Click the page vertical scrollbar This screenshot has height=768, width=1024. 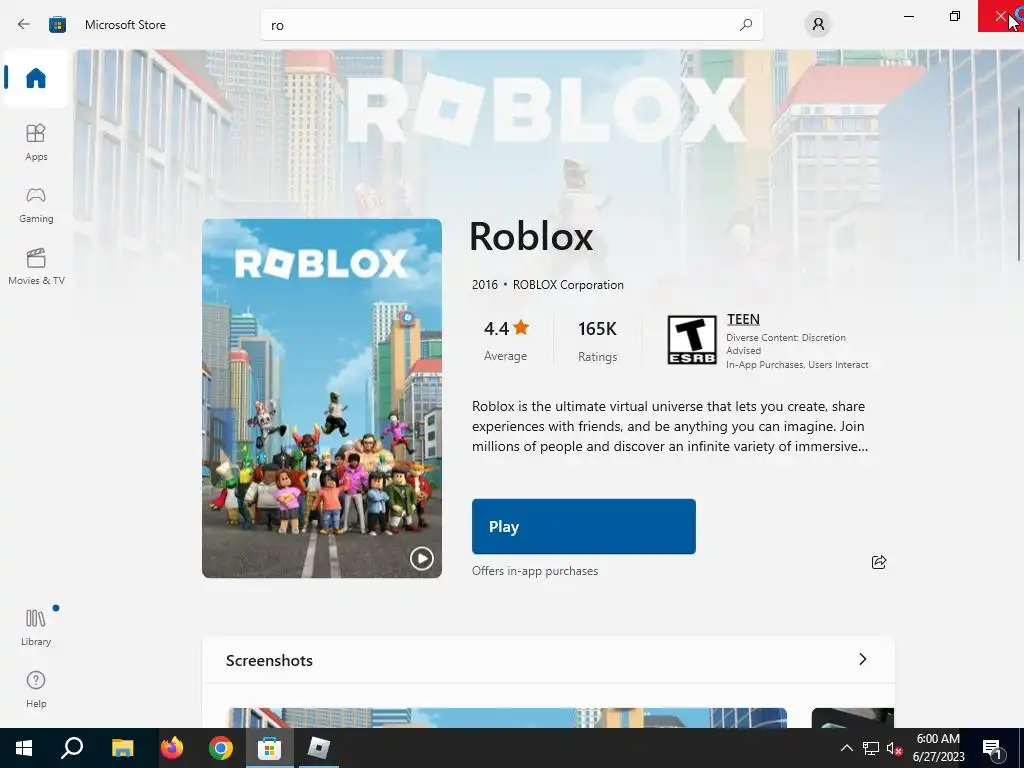[x=1019, y=183]
